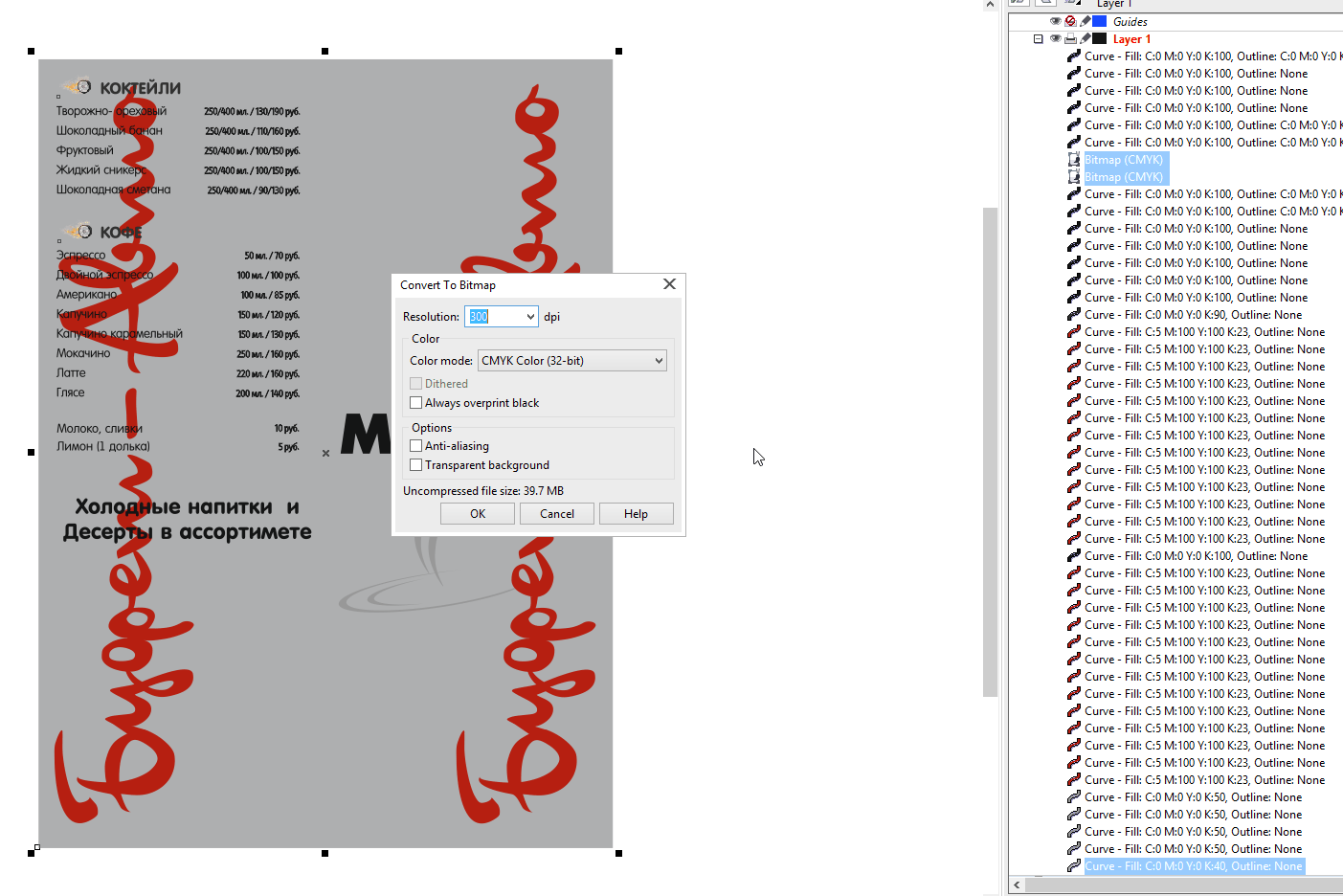Toggle the editable pencil icon for Guides
This screenshot has height=896, width=1343.
point(1085,21)
